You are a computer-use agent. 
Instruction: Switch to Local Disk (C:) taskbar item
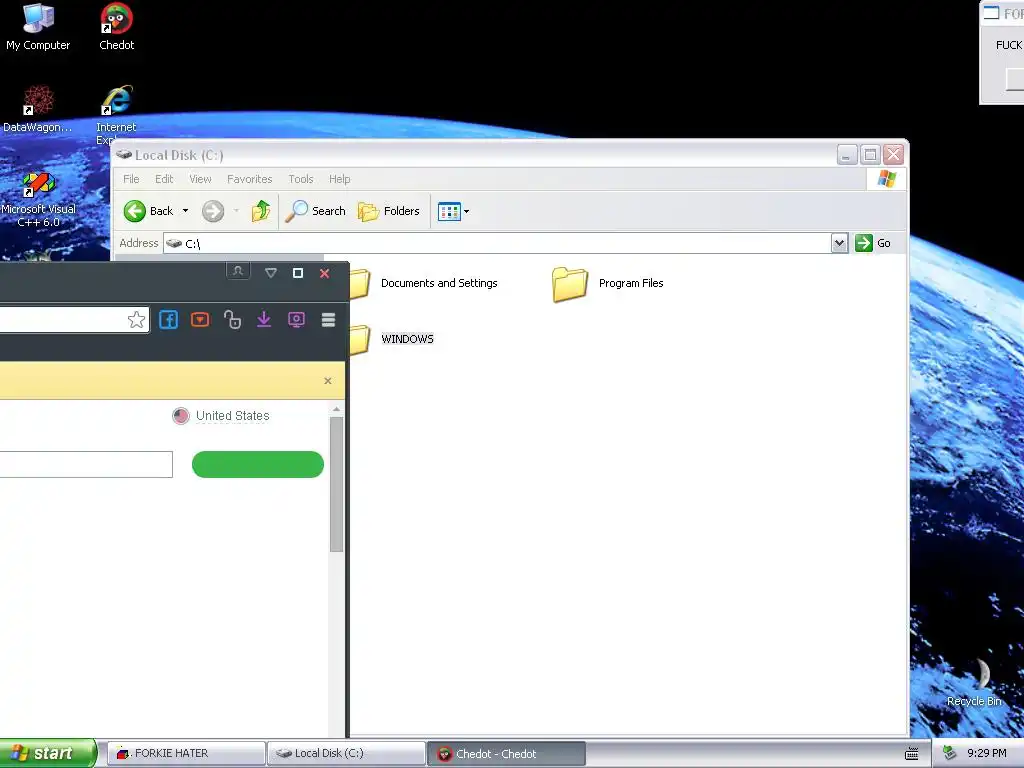pyautogui.click(x=346, y=753)
